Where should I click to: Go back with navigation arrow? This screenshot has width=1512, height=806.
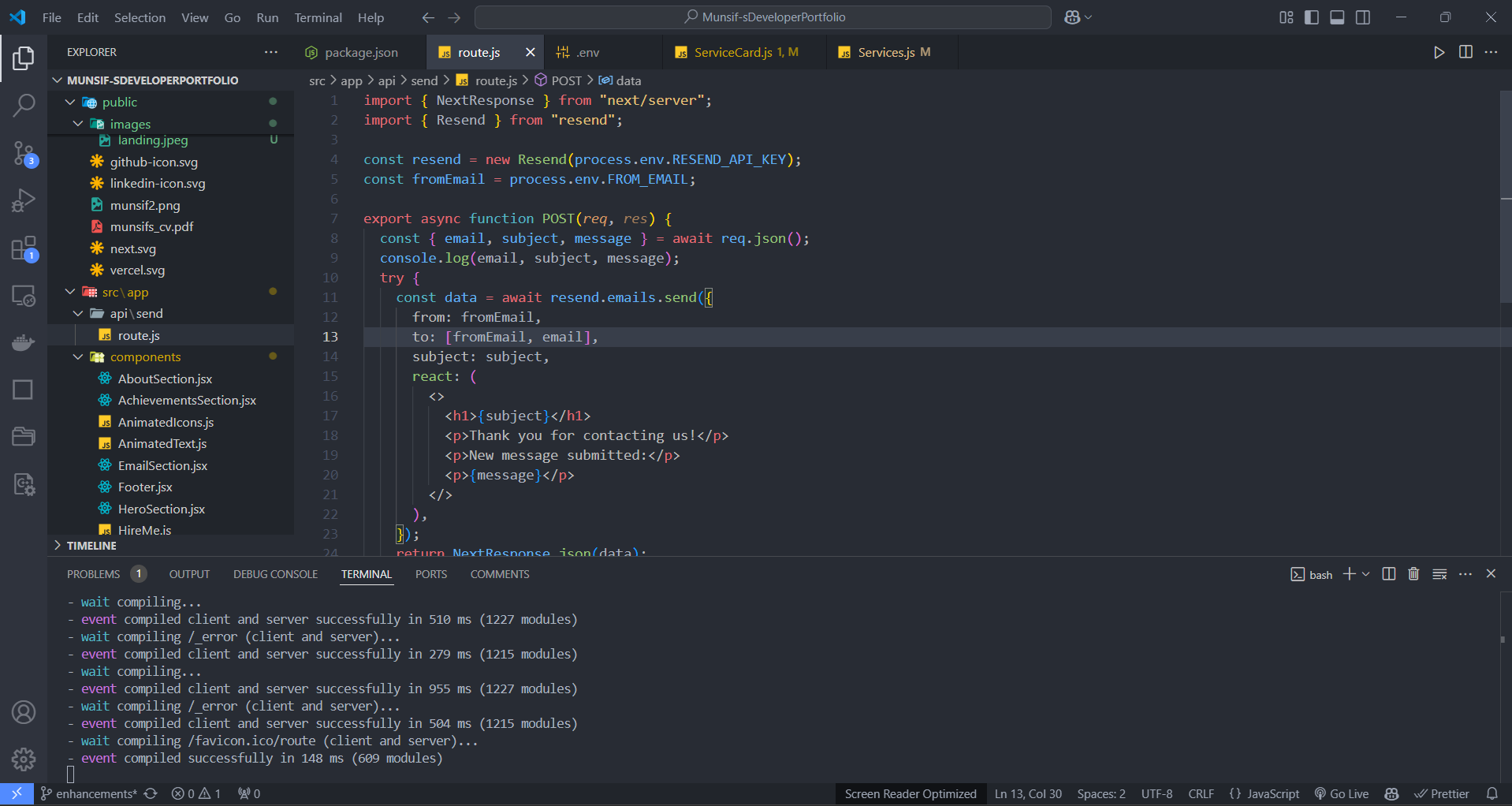428,17
